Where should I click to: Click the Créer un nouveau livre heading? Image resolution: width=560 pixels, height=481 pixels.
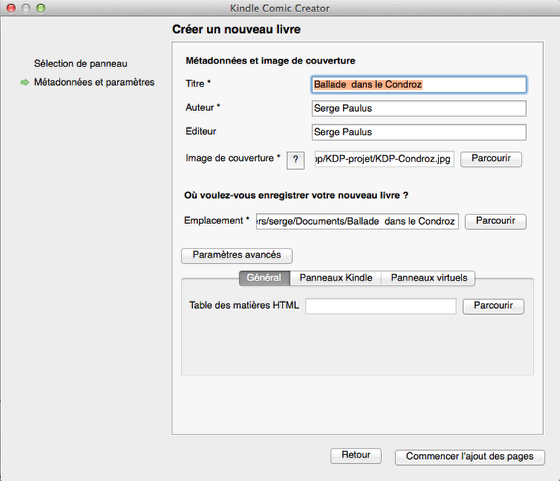click(x=236, y=29)
